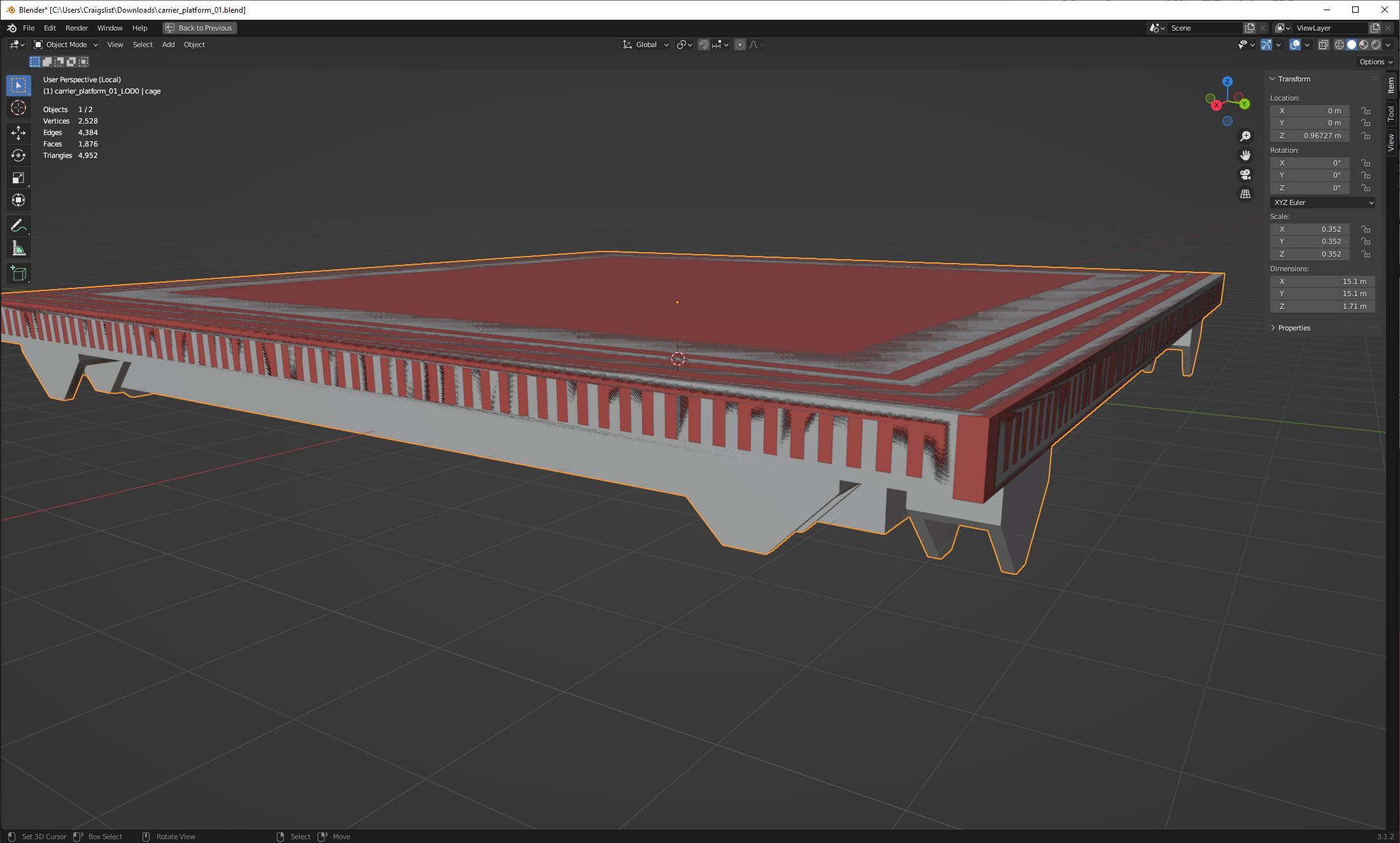
Task: Expand the XYZ Euler rotation dropdown
Action: click(1322, 202)
